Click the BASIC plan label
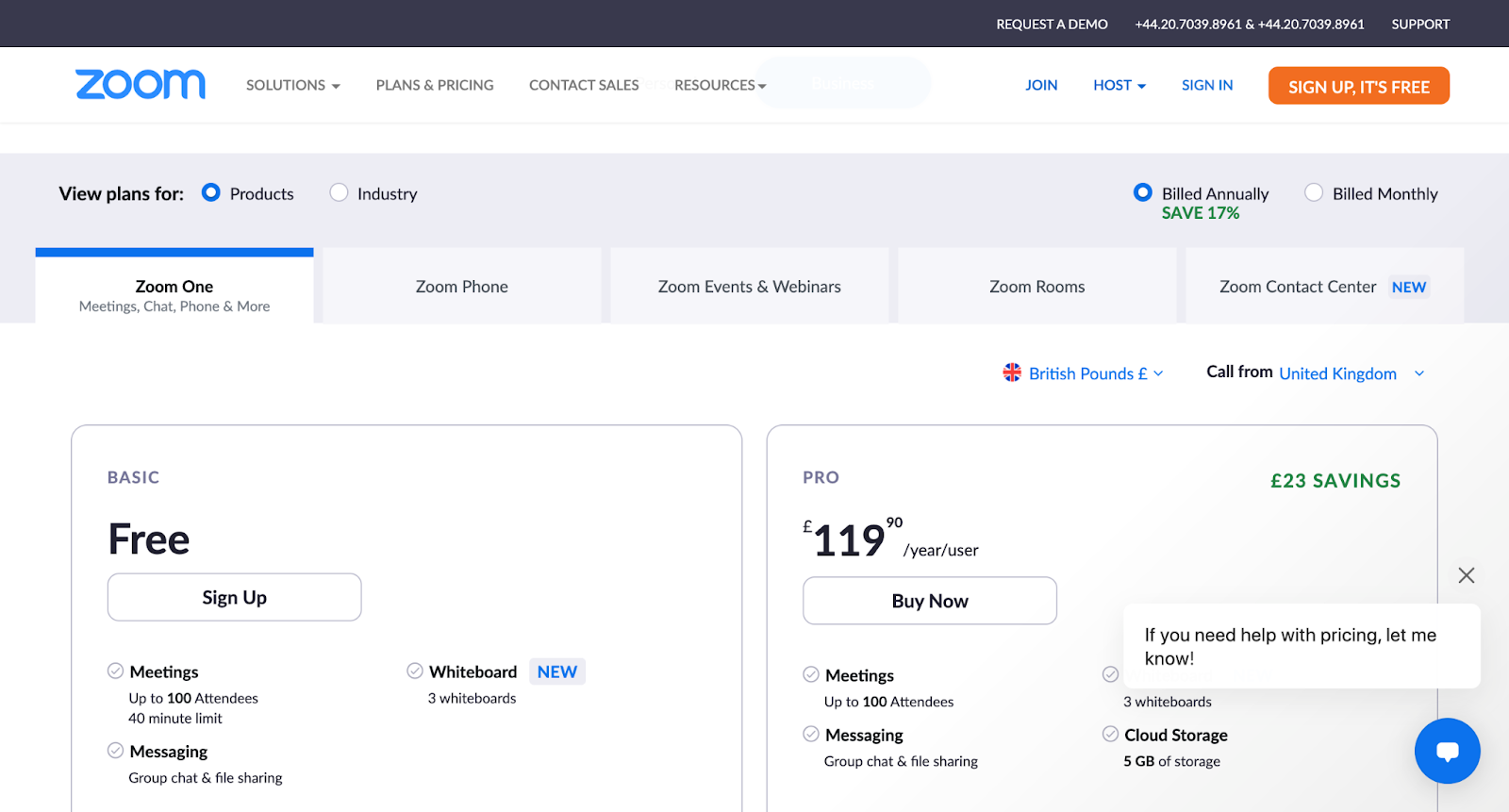The image size is (1509, 812). tap(133, 477)
